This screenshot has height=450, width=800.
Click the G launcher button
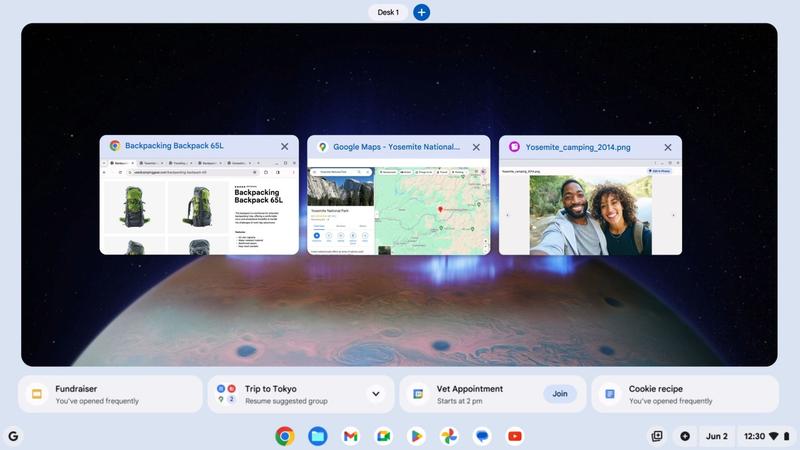point(13,436)
